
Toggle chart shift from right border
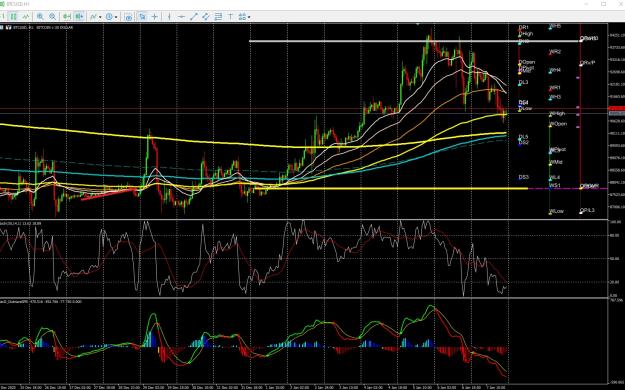coord(79,17)
